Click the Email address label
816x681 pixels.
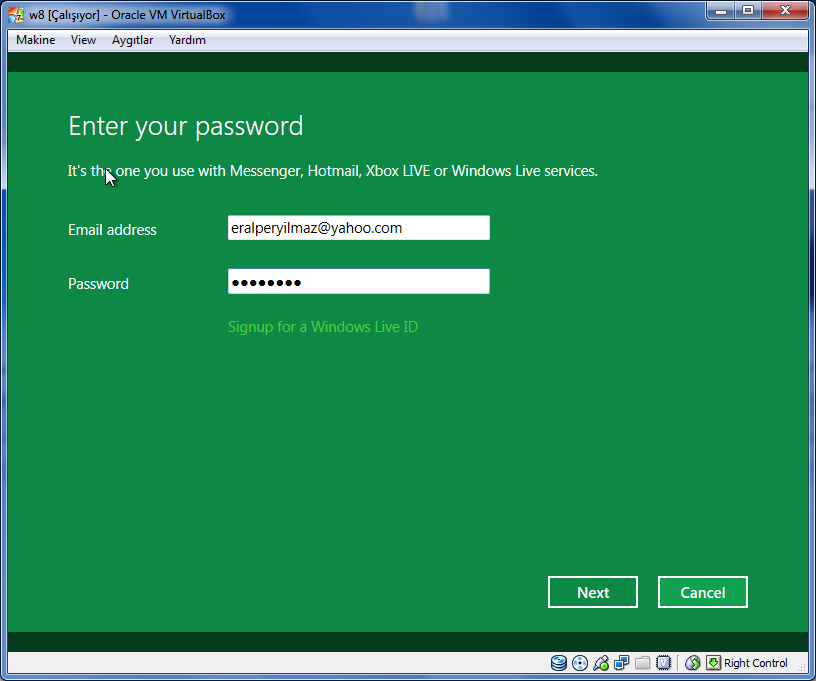pos(112,230)
